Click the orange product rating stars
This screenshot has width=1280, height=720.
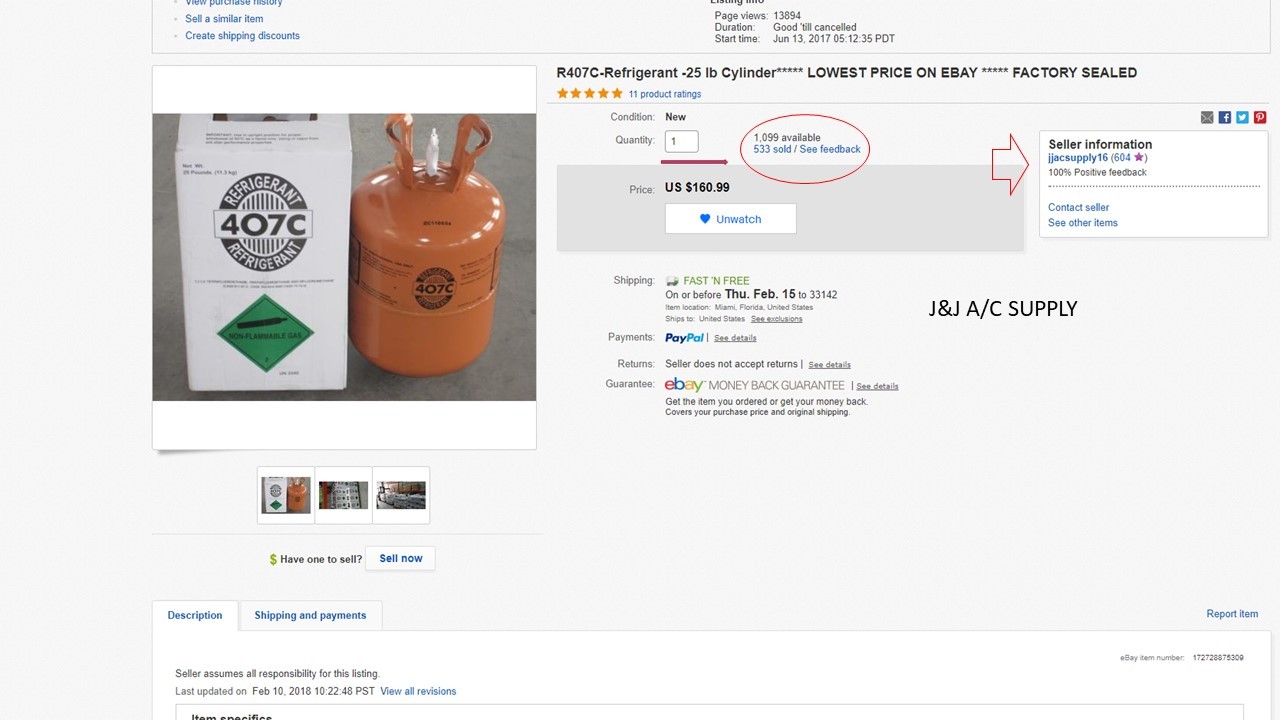[x=589, y=93]
